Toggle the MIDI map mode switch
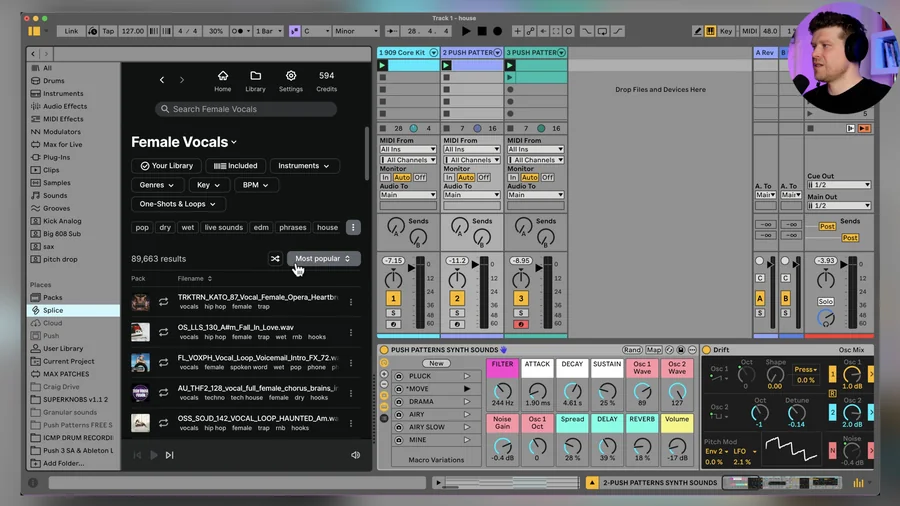This screenshot has width=900, height=506. click(750, 31)
